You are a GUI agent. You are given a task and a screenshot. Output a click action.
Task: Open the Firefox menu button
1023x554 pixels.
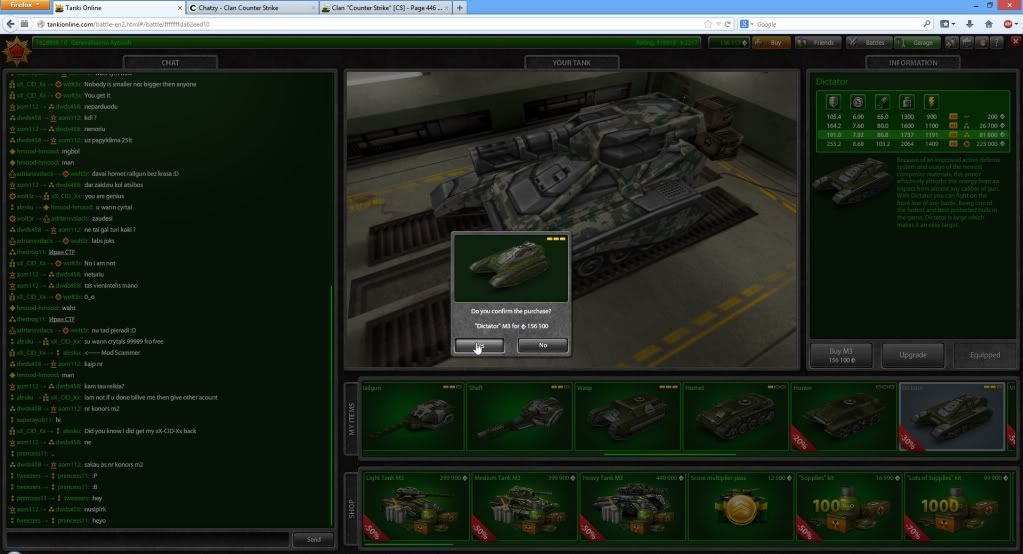[x=24, y=6]
